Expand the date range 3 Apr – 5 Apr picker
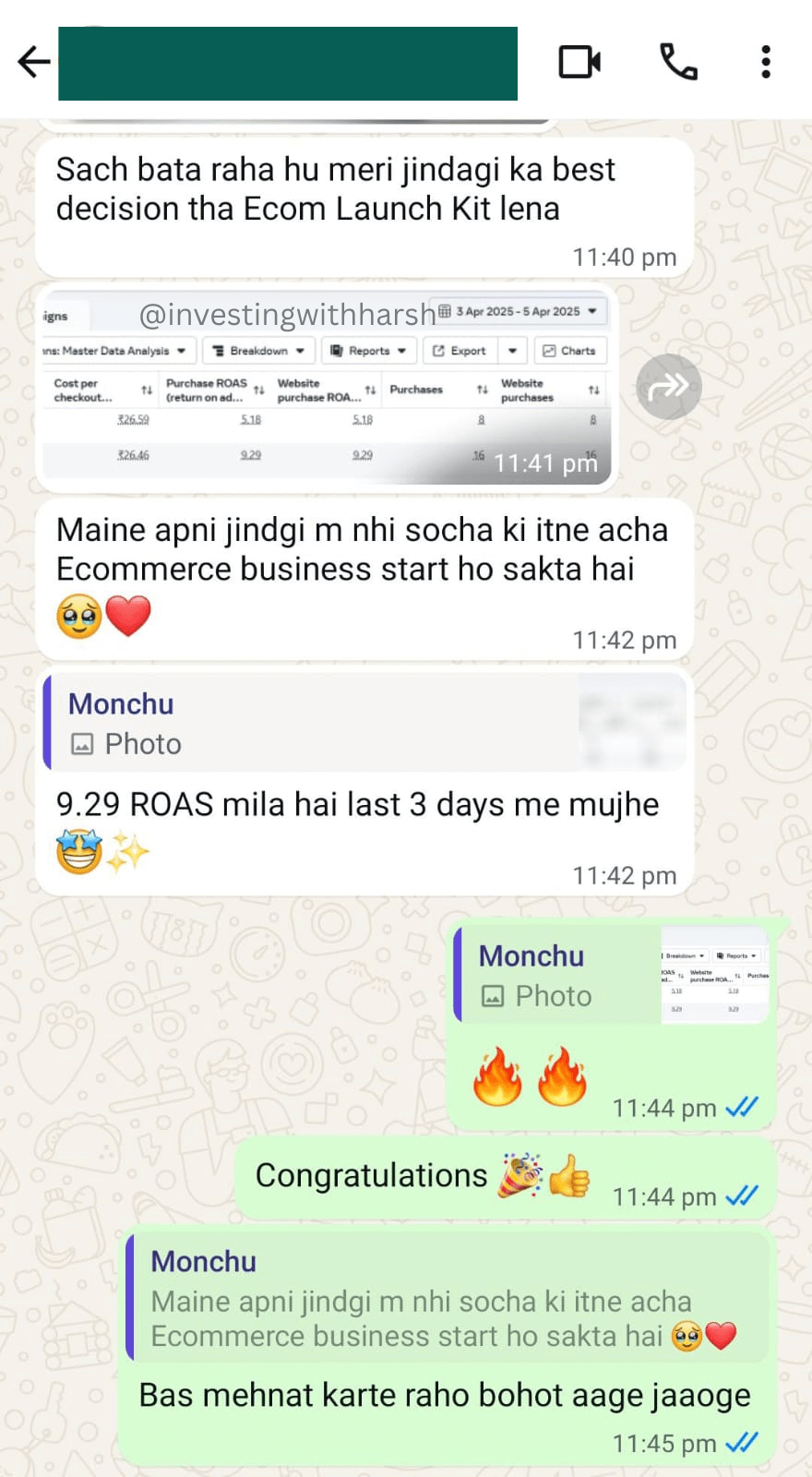 (519, 311)
